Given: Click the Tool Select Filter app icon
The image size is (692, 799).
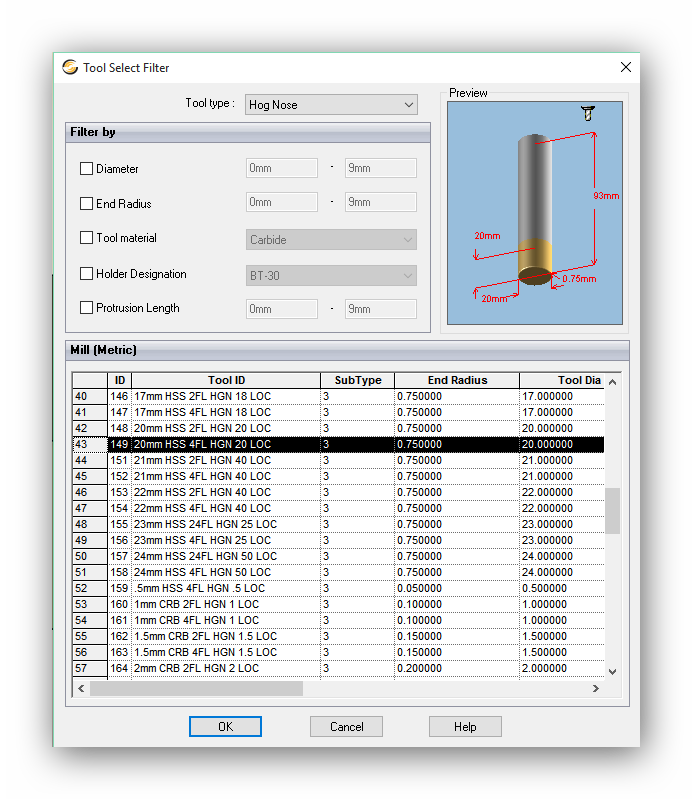Looking at the screenshot, I should pos(70,68).
